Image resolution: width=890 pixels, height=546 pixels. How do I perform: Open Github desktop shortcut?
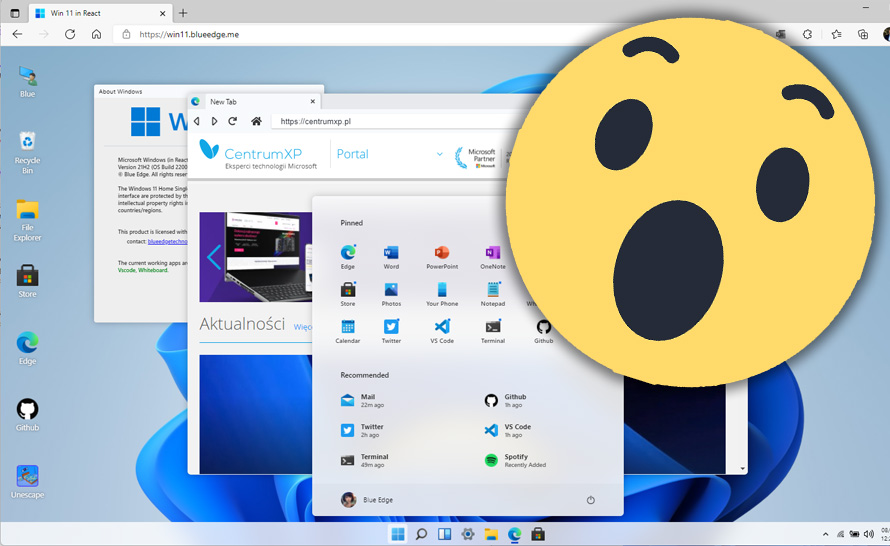point(27,415)
